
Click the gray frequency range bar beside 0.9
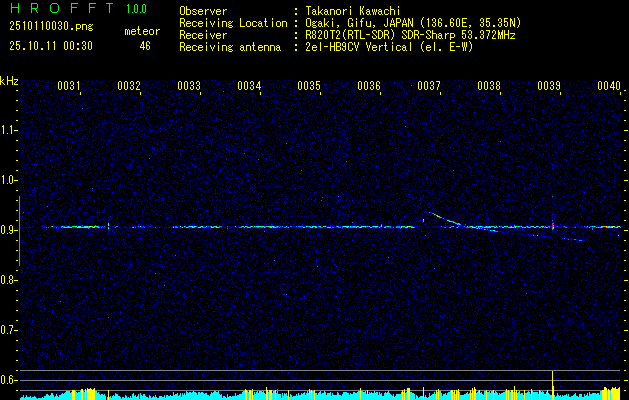19,231
